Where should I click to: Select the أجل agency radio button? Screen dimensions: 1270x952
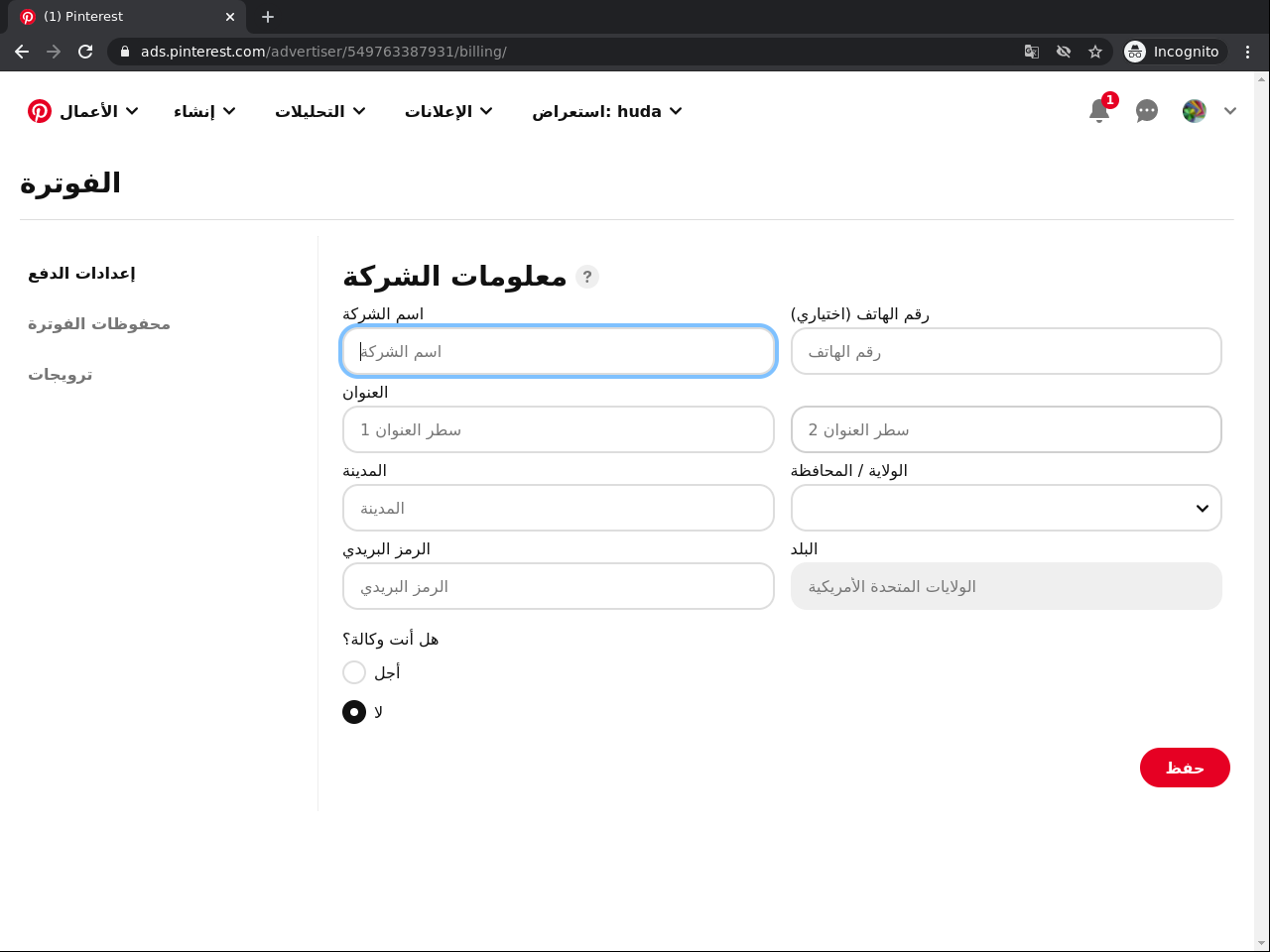tap(354, 672)
